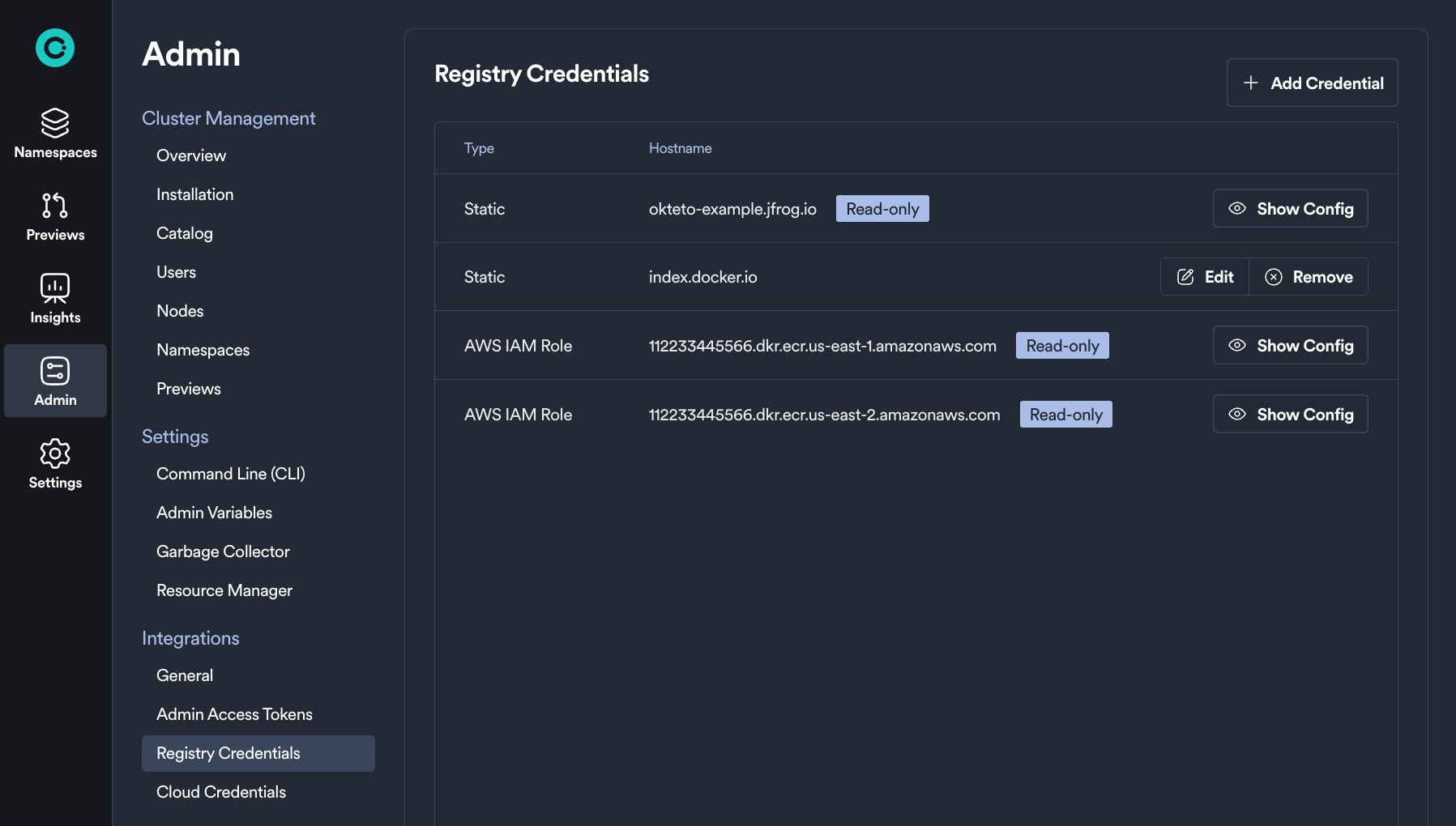
Task: Open Previews from the sidebar icon
Action: click(x=54, y=206)
